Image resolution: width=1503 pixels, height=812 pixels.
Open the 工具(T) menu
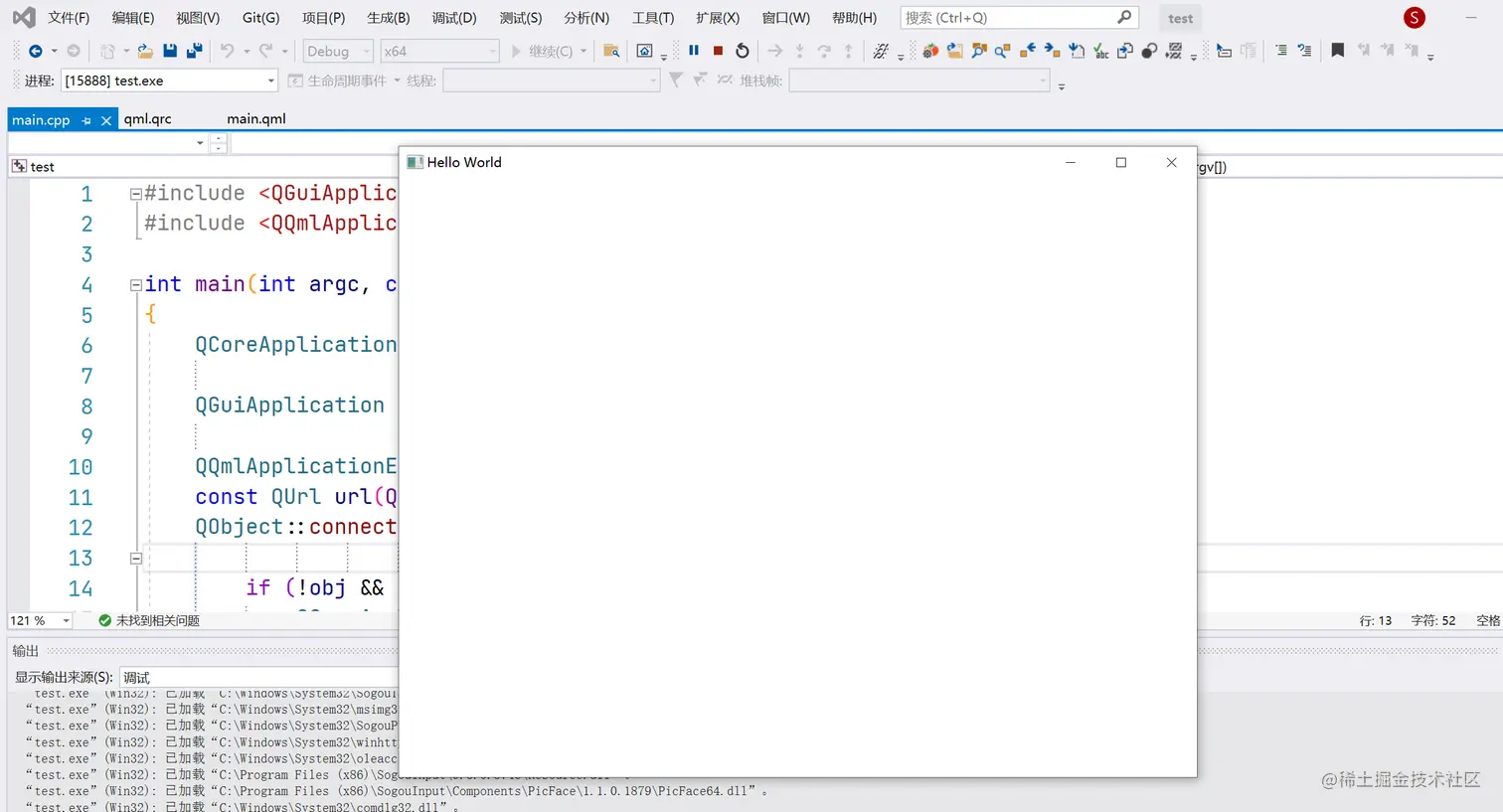pyautogui.click(x=653, y=18)
